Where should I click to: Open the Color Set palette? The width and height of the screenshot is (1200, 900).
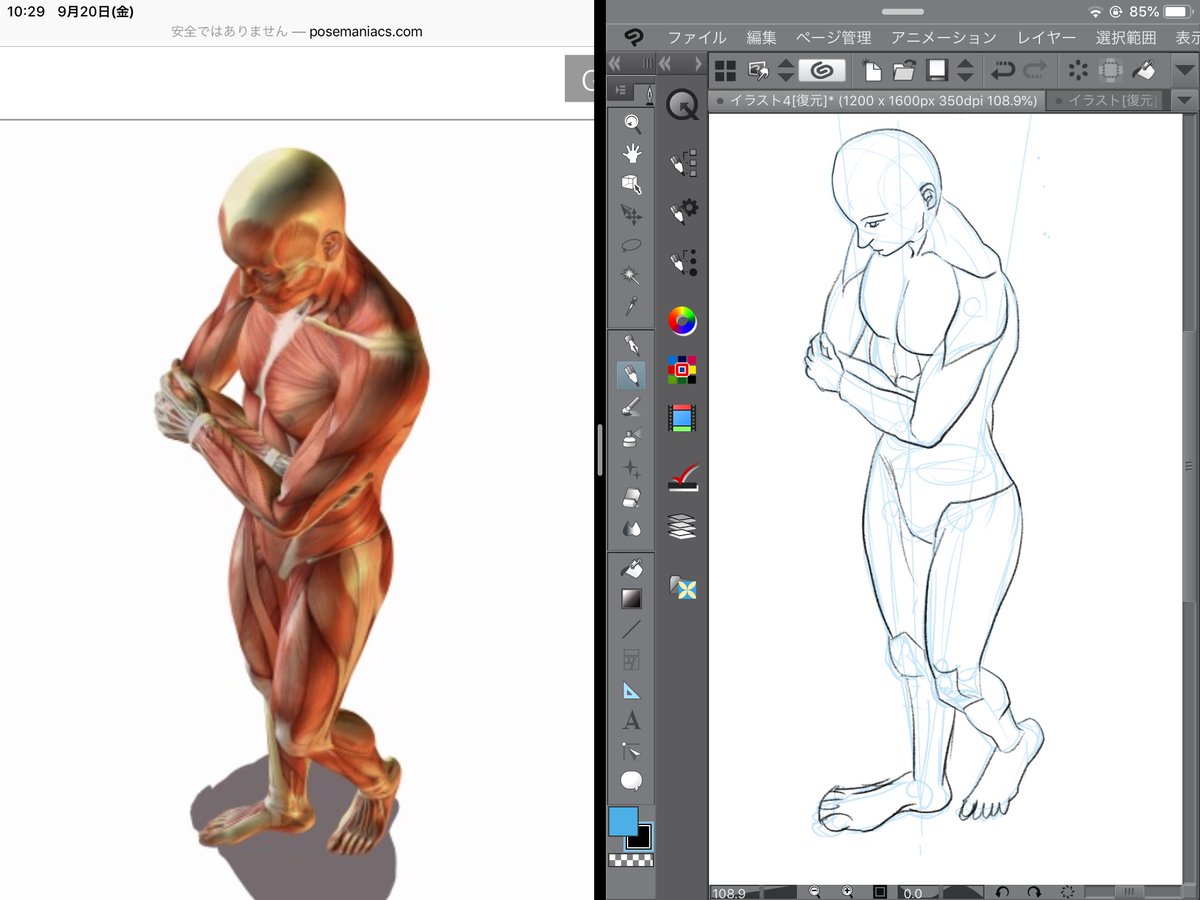pos(683,369)
